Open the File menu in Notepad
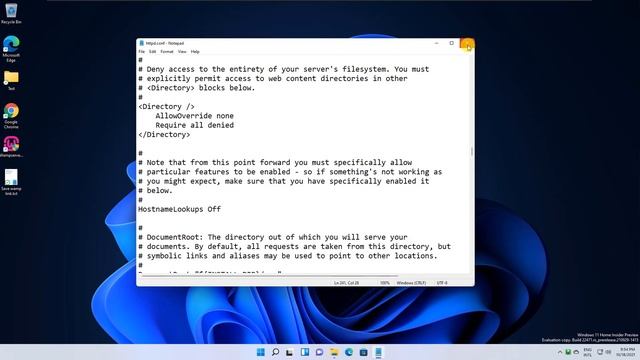 142,52
